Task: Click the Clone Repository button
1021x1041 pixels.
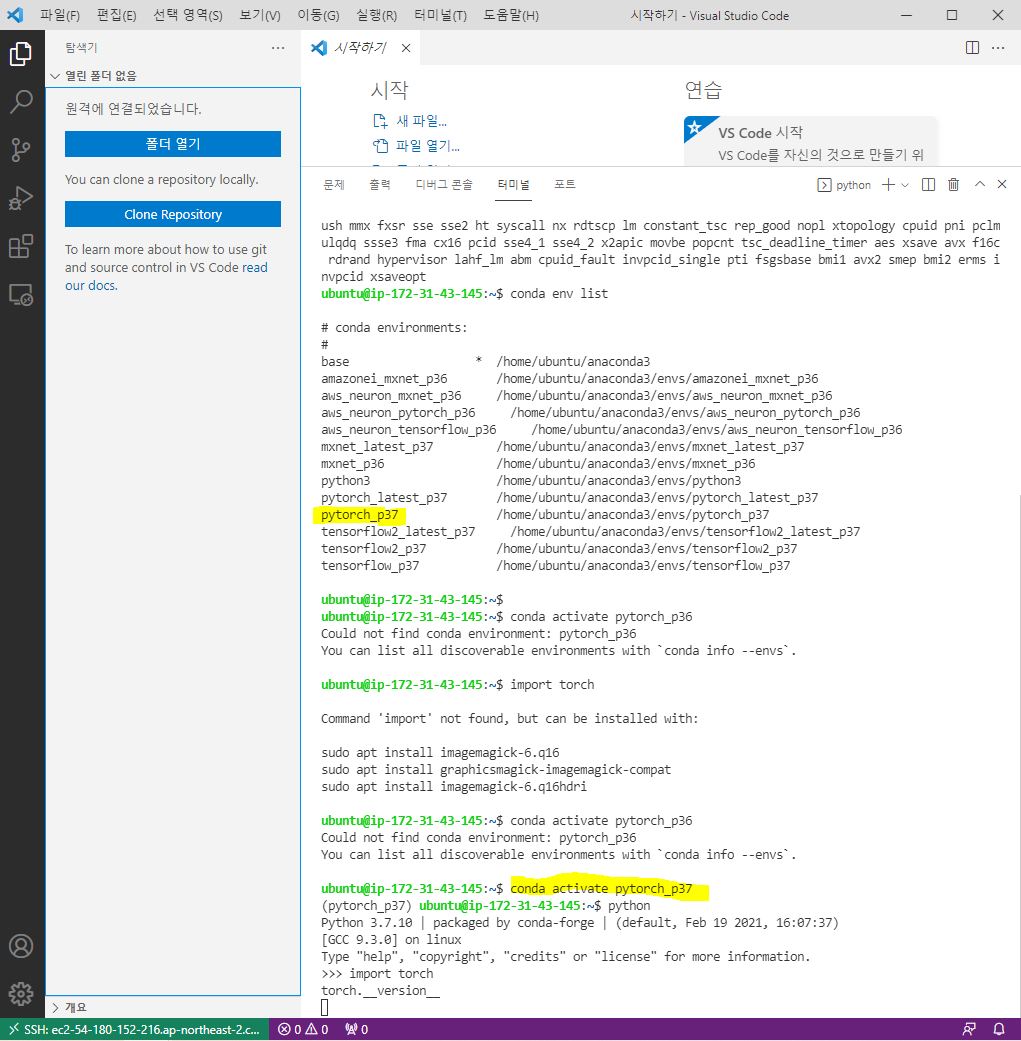Action: (173, 214)
